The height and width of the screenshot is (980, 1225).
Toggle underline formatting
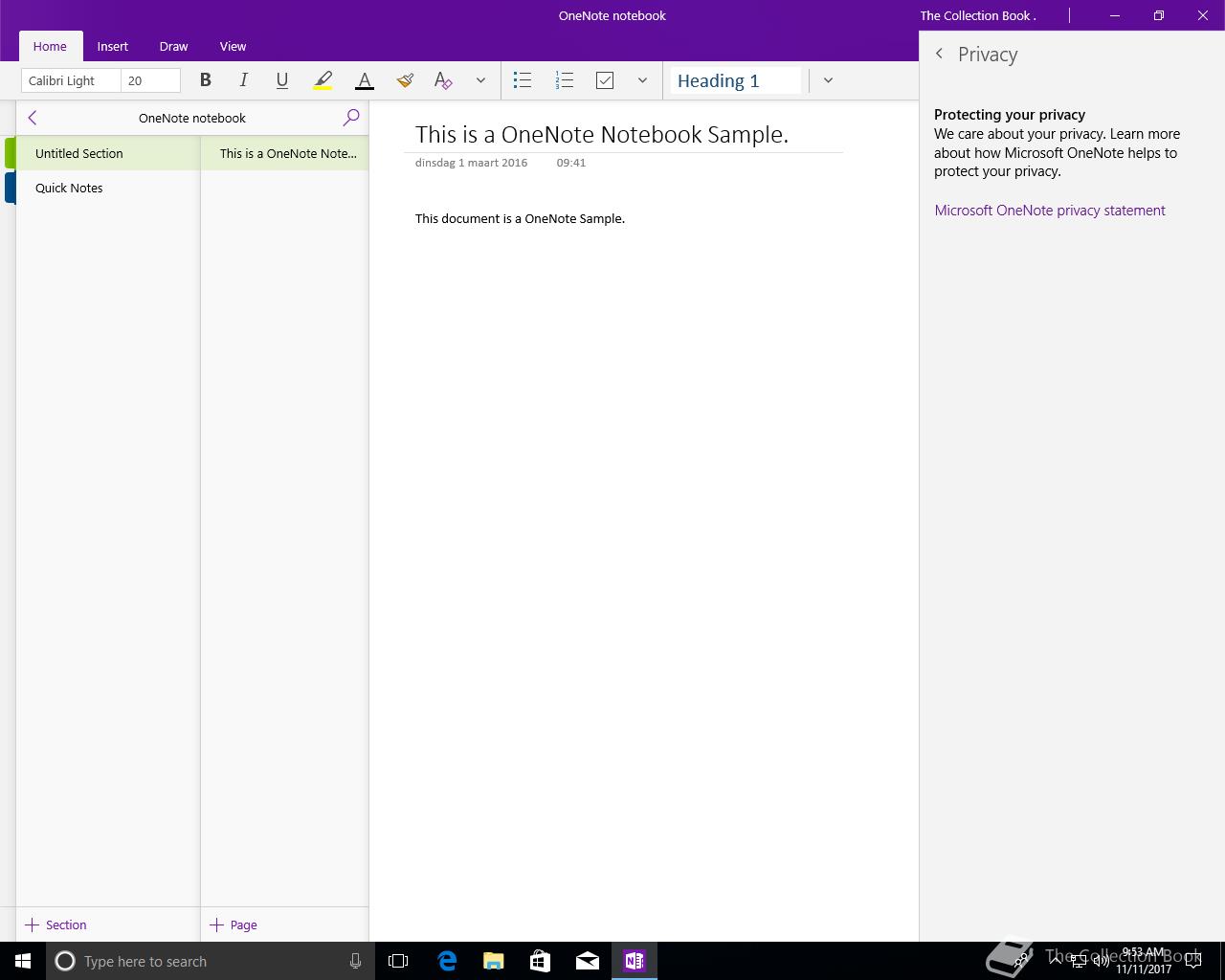[281, 80]
